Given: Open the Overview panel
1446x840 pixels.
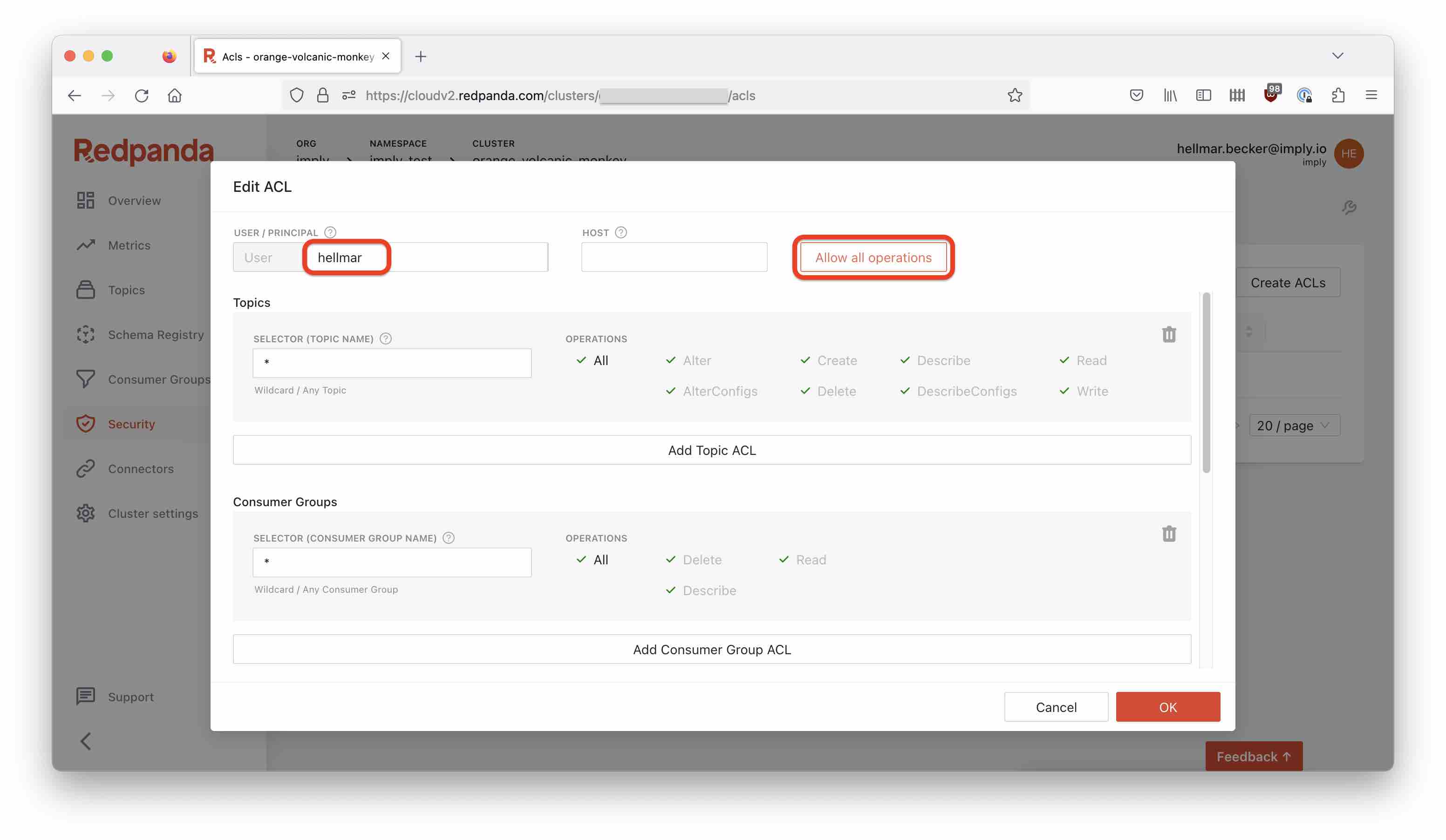Looking at the screenshot, I should point(134,199).
